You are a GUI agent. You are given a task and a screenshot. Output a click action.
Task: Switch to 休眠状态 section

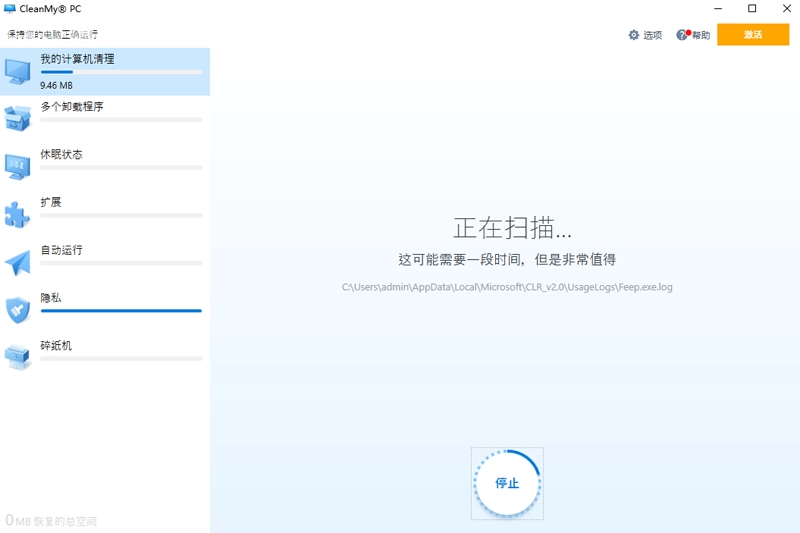point(105,167)
